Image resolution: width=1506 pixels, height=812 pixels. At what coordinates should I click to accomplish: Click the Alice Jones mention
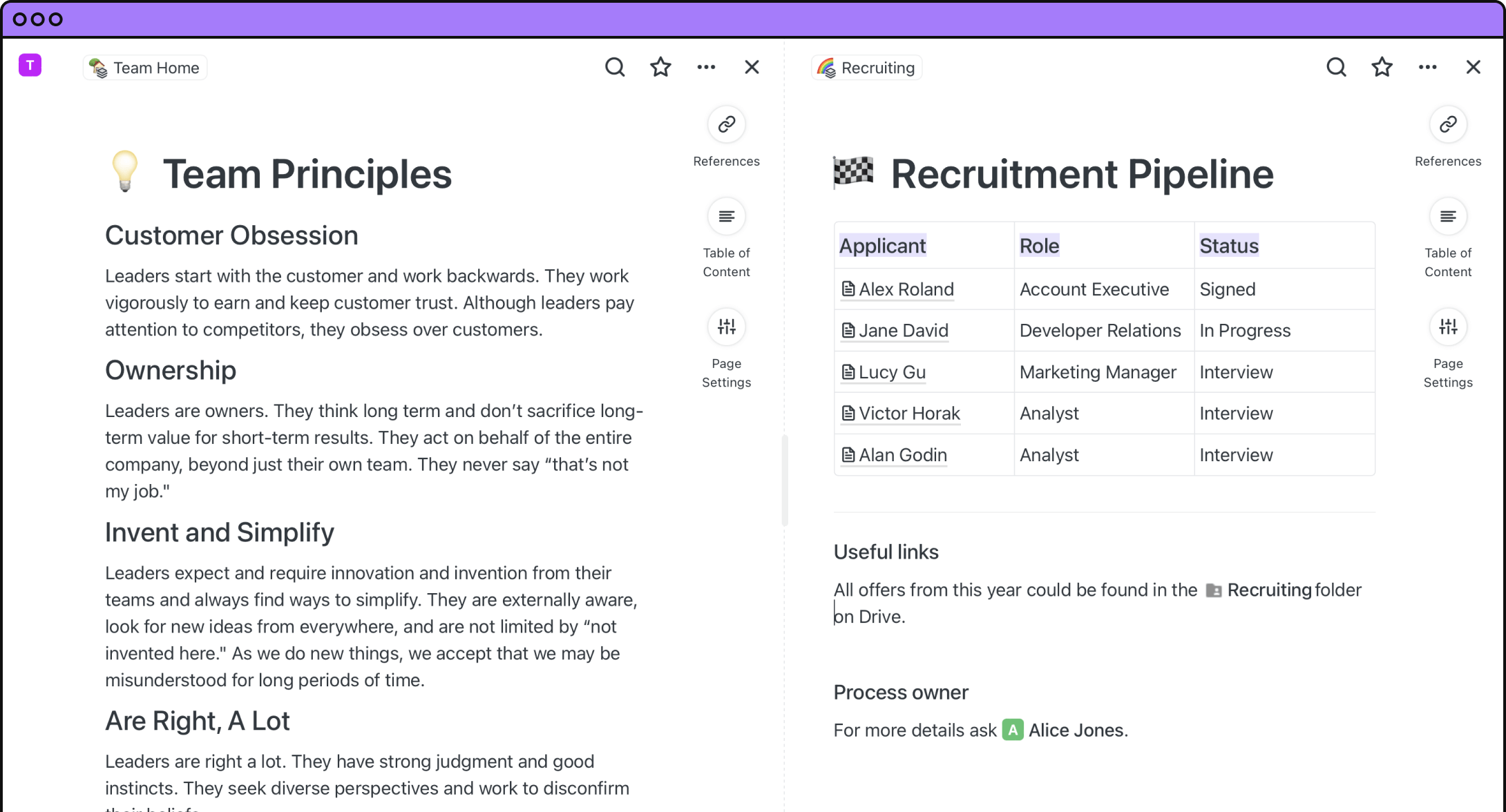pyautogui.click(x=1074, y=730)
